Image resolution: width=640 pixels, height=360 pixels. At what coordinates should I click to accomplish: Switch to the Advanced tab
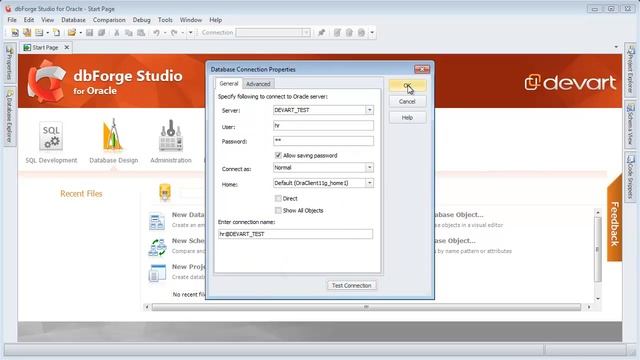point(258,84)
